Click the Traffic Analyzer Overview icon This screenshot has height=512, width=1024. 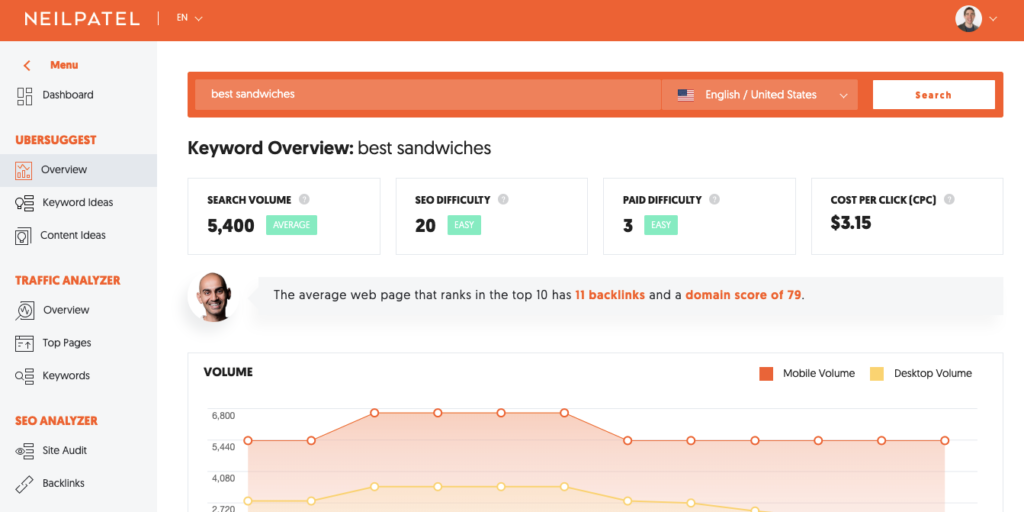point(25,311)
